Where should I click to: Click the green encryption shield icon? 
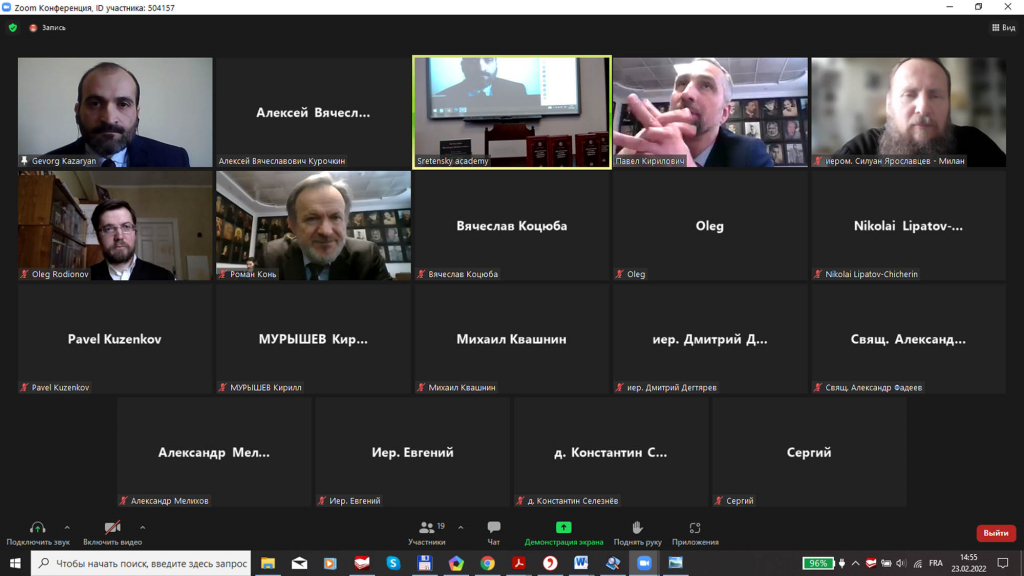[x=13, y=28]
